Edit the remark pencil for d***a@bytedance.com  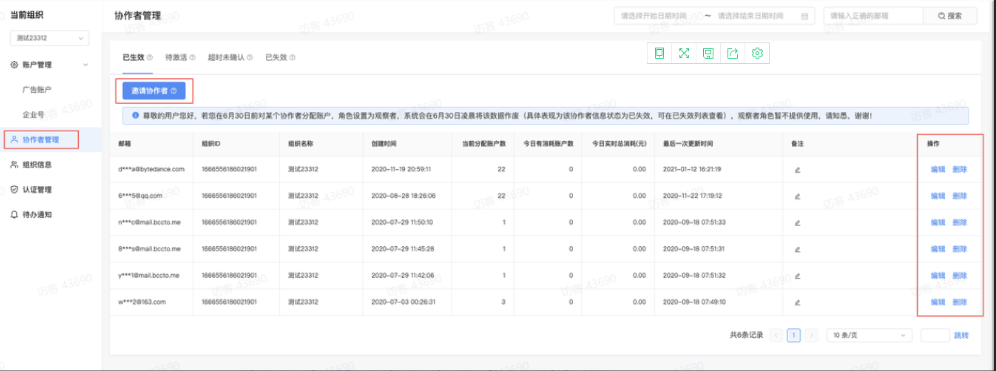(797, 170)
